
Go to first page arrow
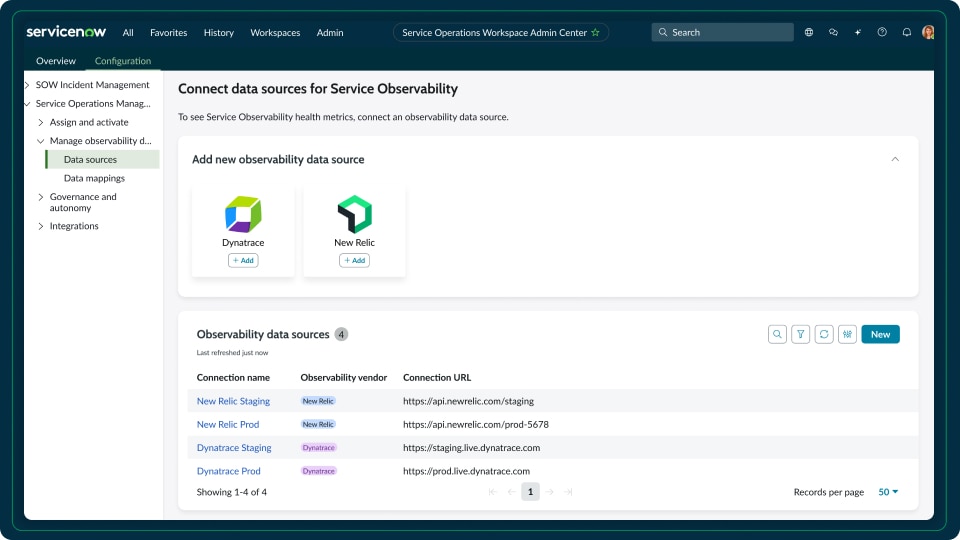coord(493,492)
